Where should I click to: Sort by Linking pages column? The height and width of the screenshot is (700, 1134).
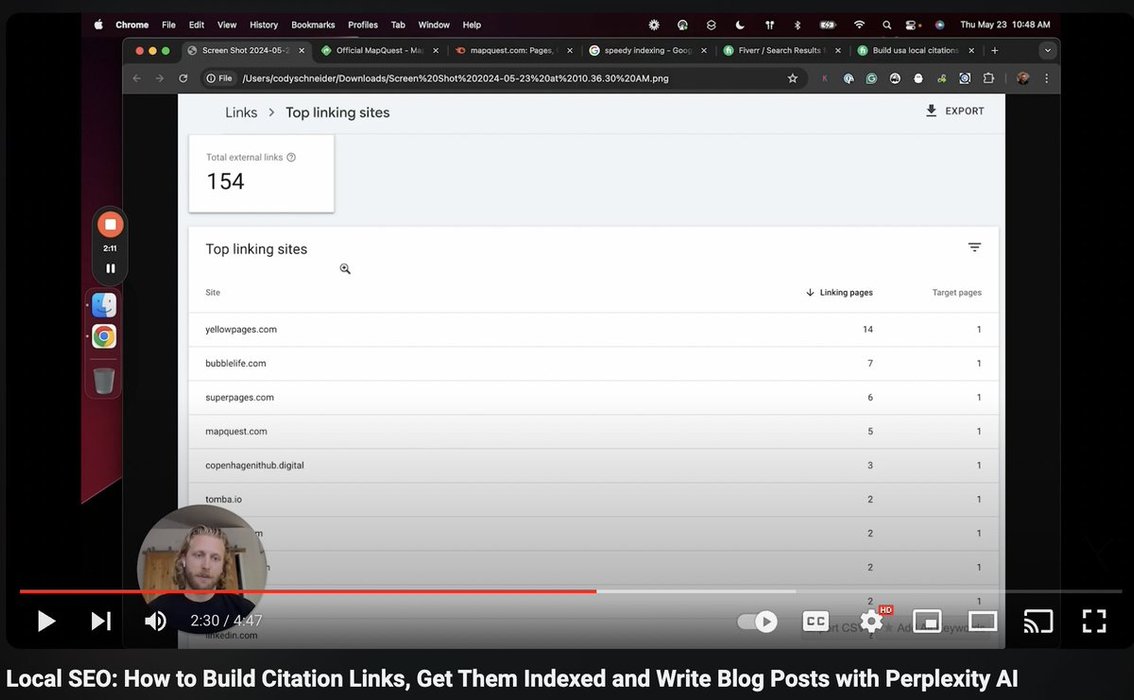[x=839, y=293]
